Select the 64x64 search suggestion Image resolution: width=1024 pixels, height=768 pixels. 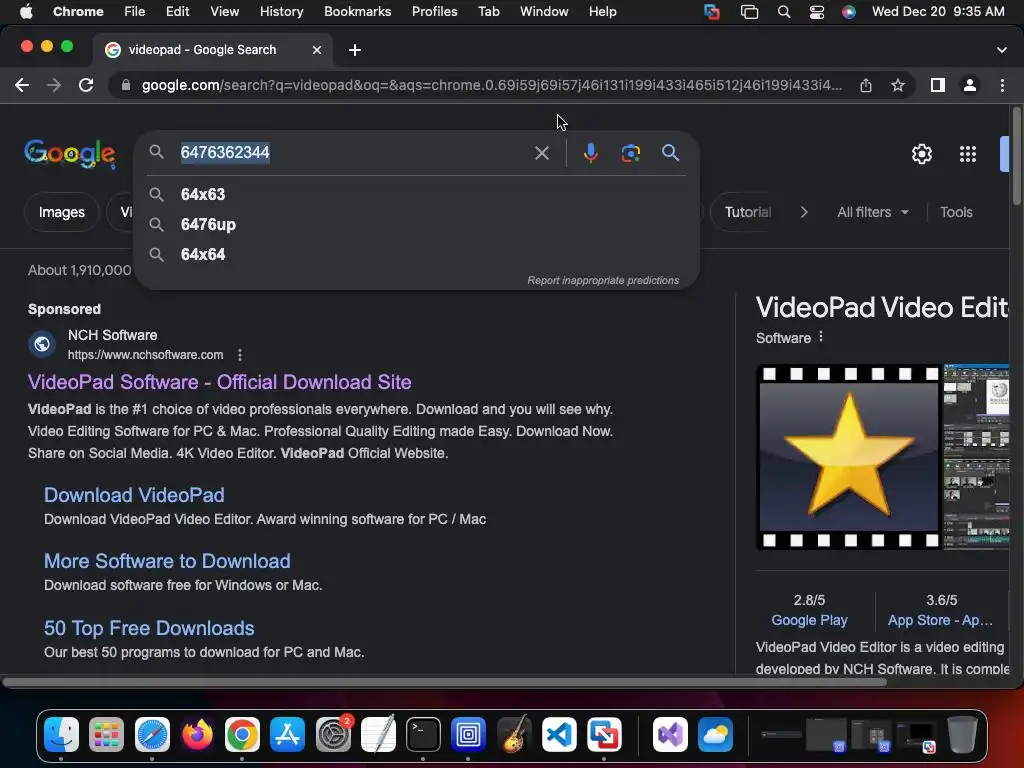[x=416, y=255]
